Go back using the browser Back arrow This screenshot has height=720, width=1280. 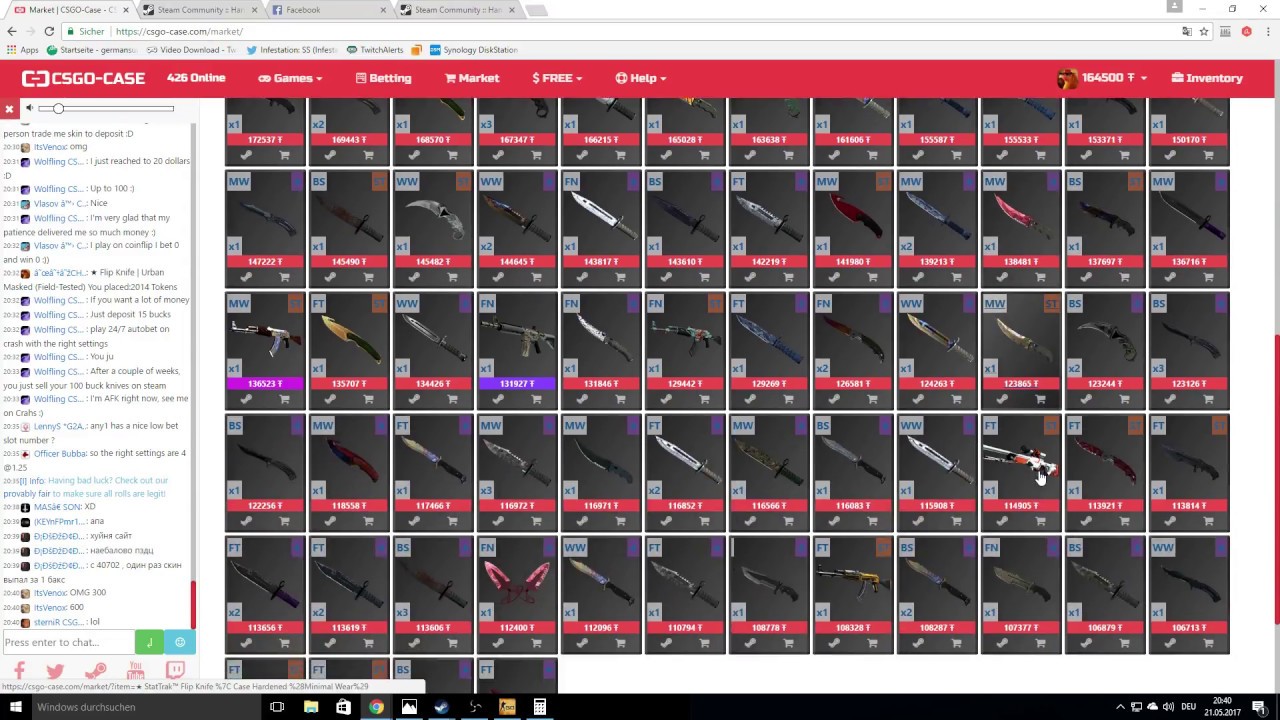click(x=12, y=31)
